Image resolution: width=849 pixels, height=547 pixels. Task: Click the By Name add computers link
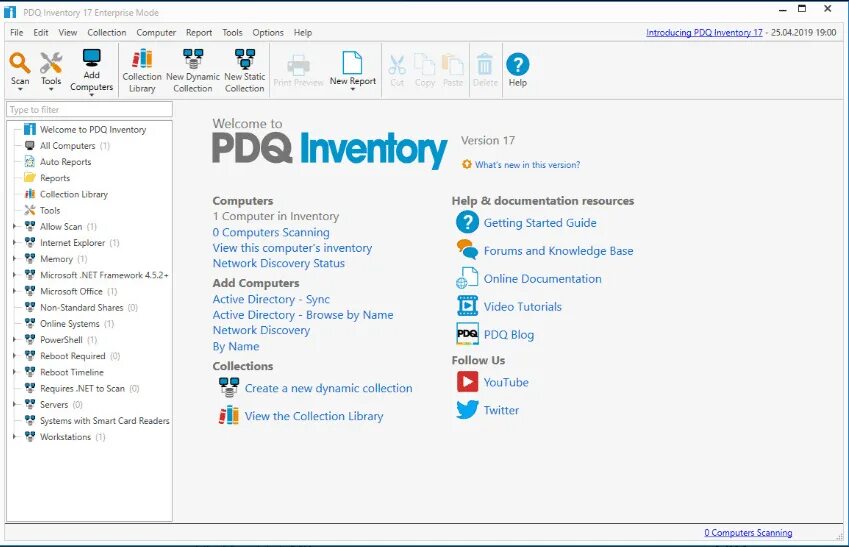pos(236,346)
